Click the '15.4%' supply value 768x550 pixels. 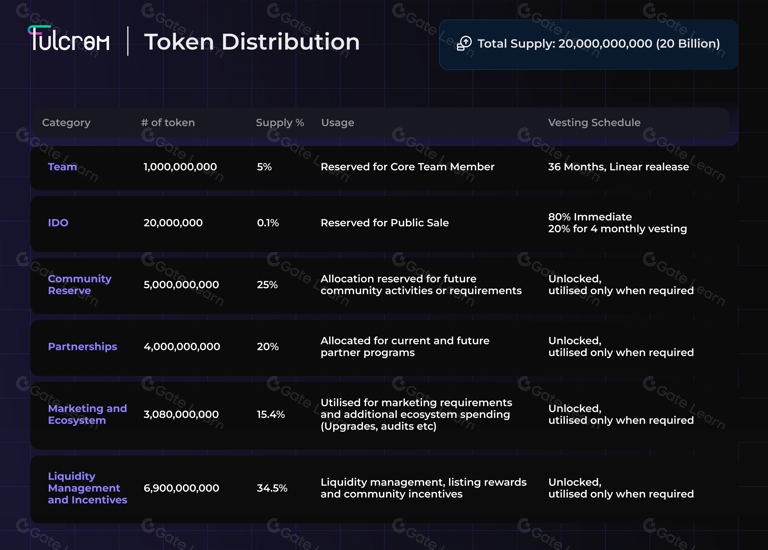[270, 414]
